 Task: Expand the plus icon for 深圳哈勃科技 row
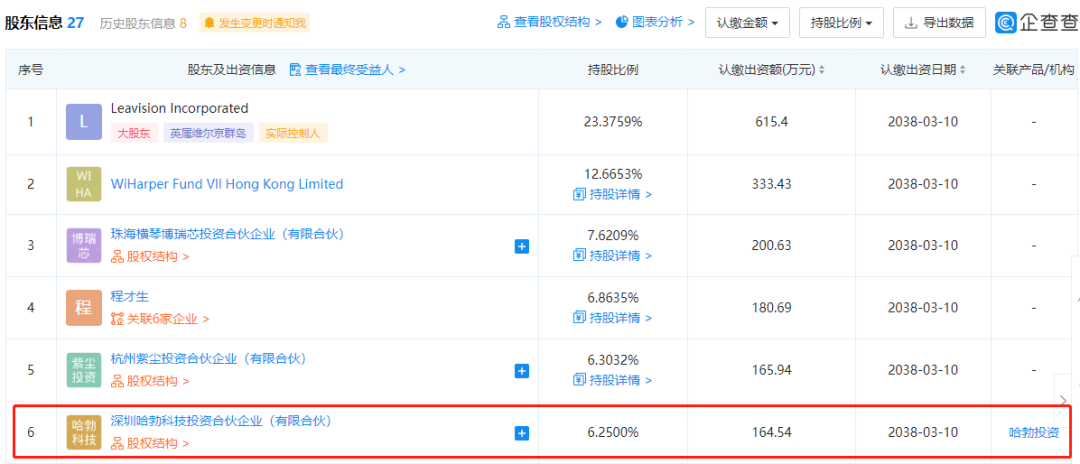(522, 433)
